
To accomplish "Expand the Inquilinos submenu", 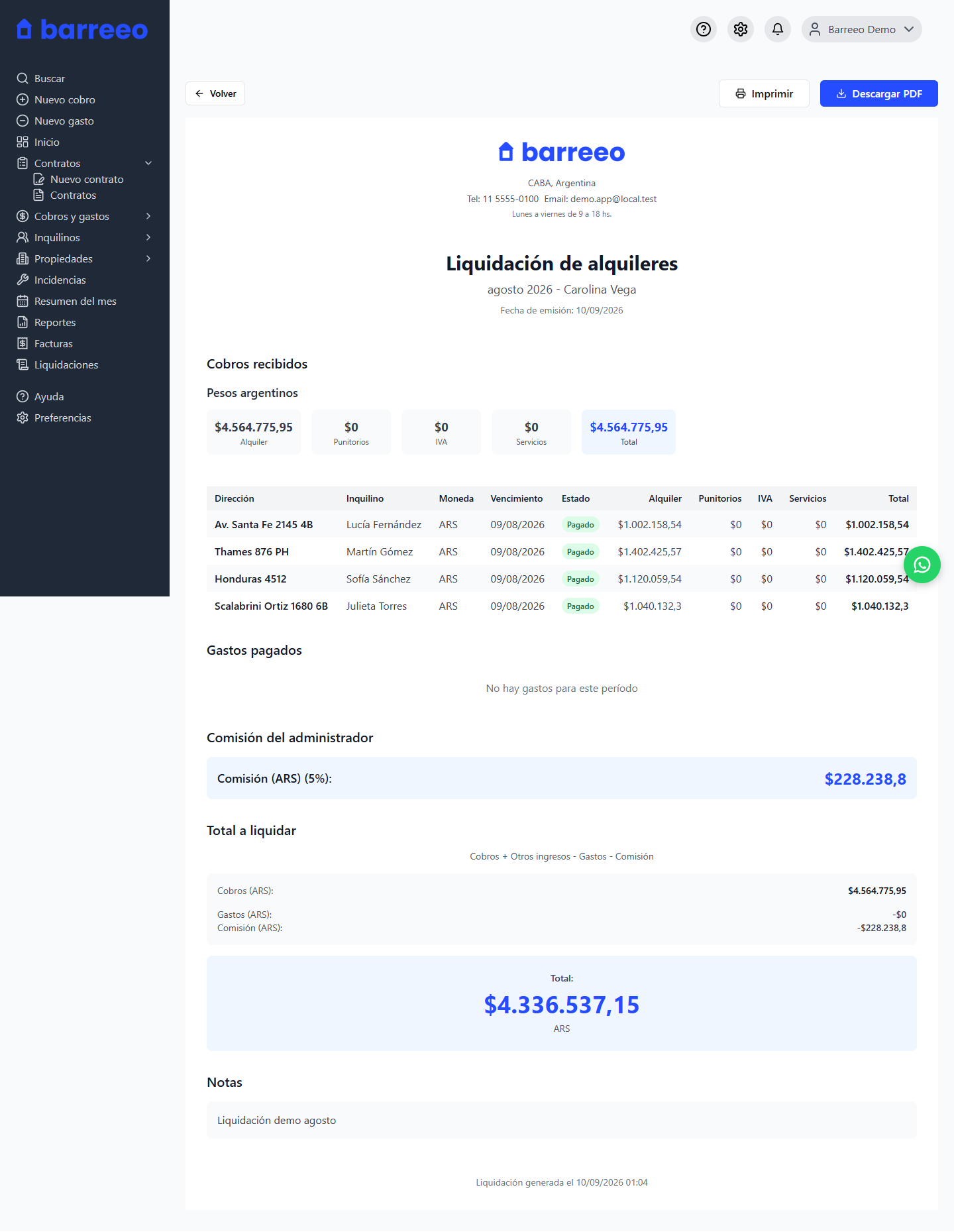I will tap(148, 237).
